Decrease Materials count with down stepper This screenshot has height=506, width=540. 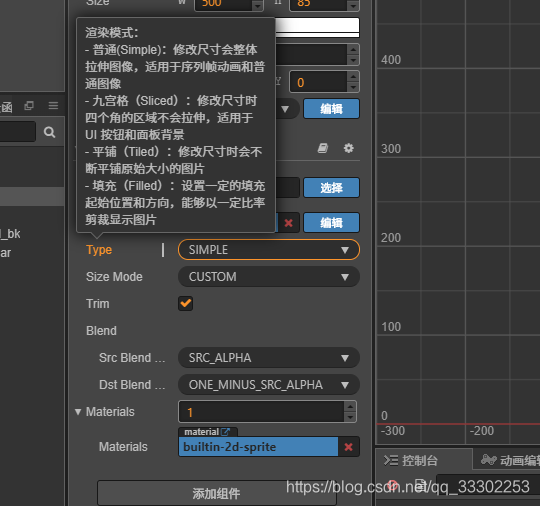[x=350, y=417]
